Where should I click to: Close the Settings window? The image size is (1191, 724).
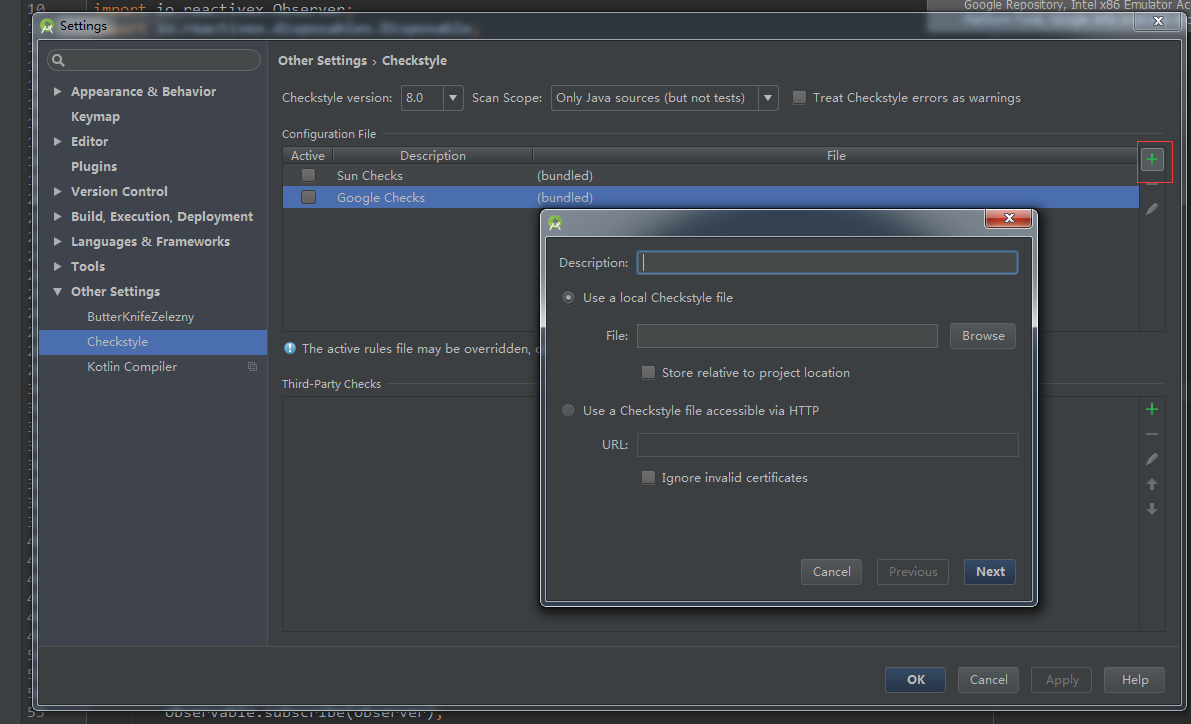coord(1158,21)
